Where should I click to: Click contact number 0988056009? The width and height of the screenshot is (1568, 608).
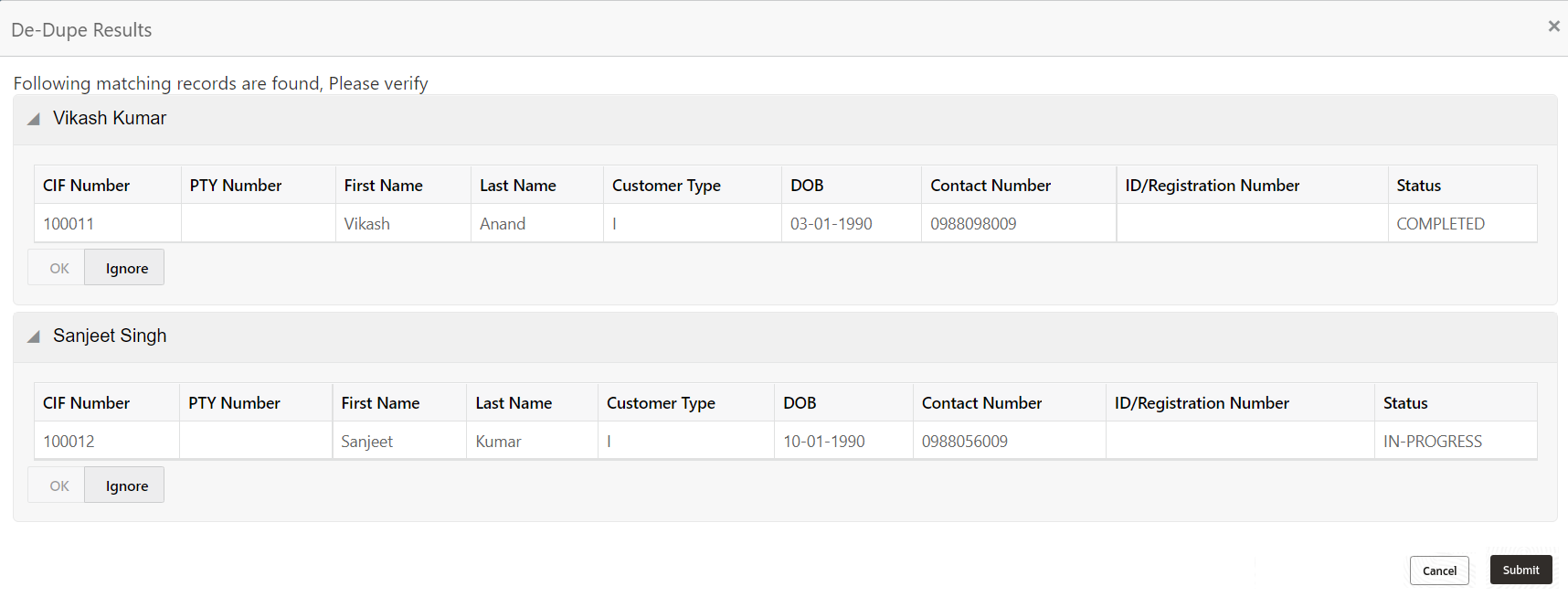[x=964, y=442]
